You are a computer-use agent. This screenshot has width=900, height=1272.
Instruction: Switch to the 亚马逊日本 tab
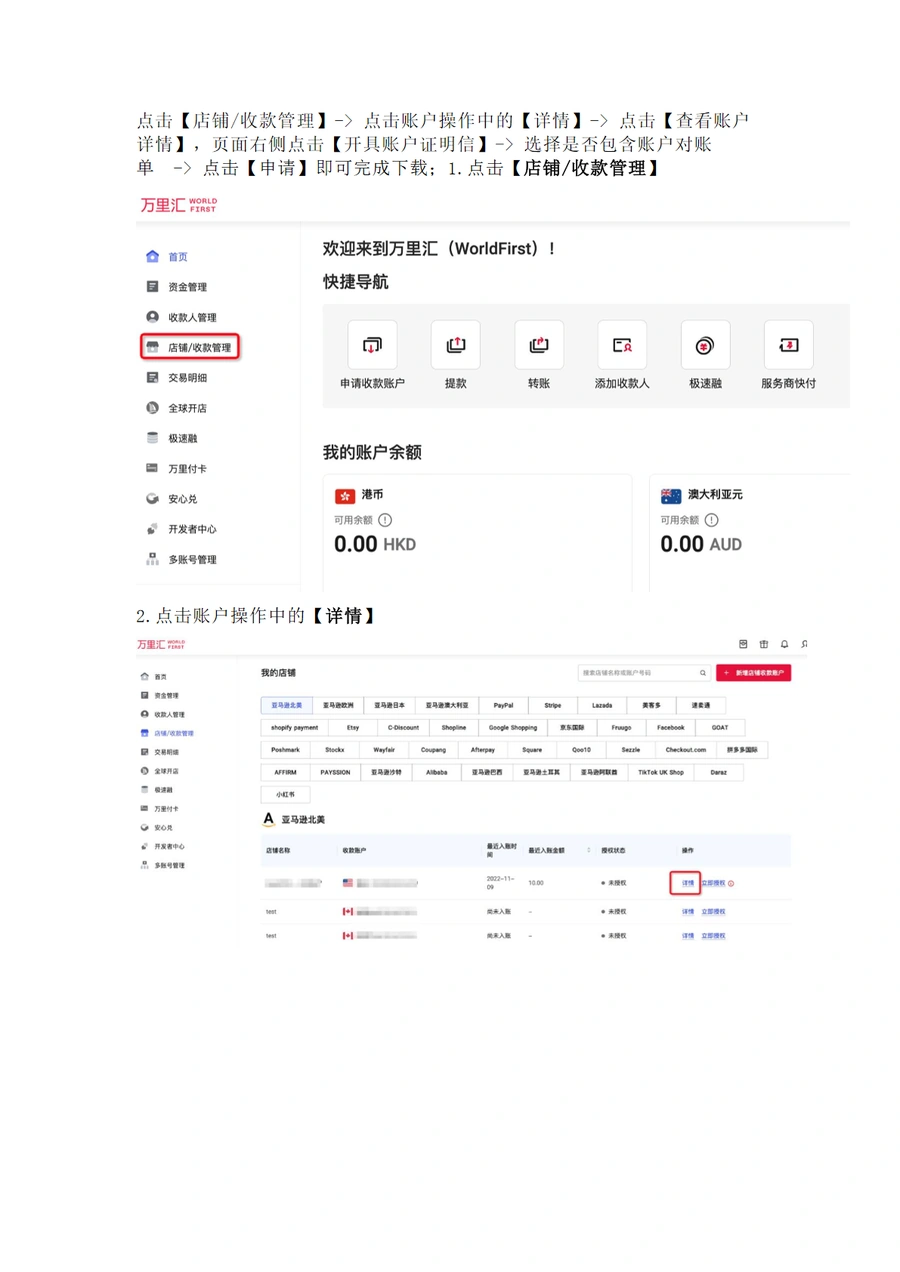point(389,705)
